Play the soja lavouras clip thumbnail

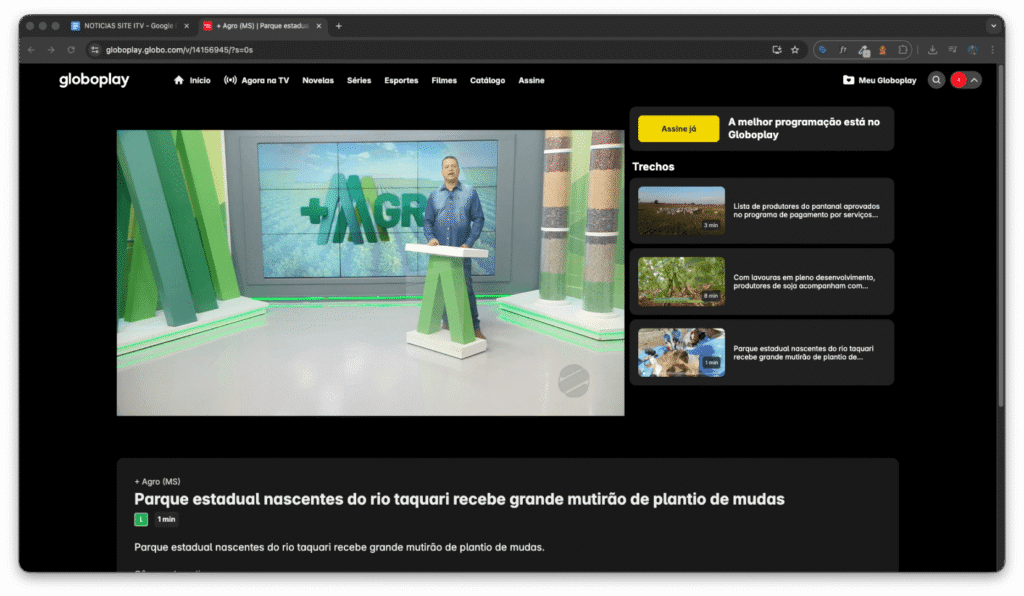(681, 282)
